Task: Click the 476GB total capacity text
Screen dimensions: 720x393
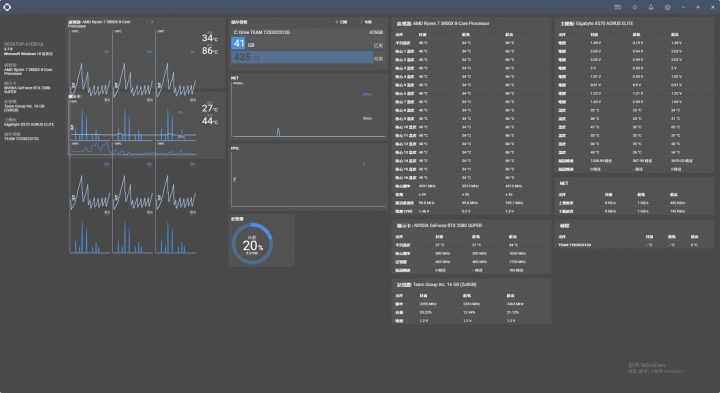Action: pyautogui.click(x=376, y=32)
